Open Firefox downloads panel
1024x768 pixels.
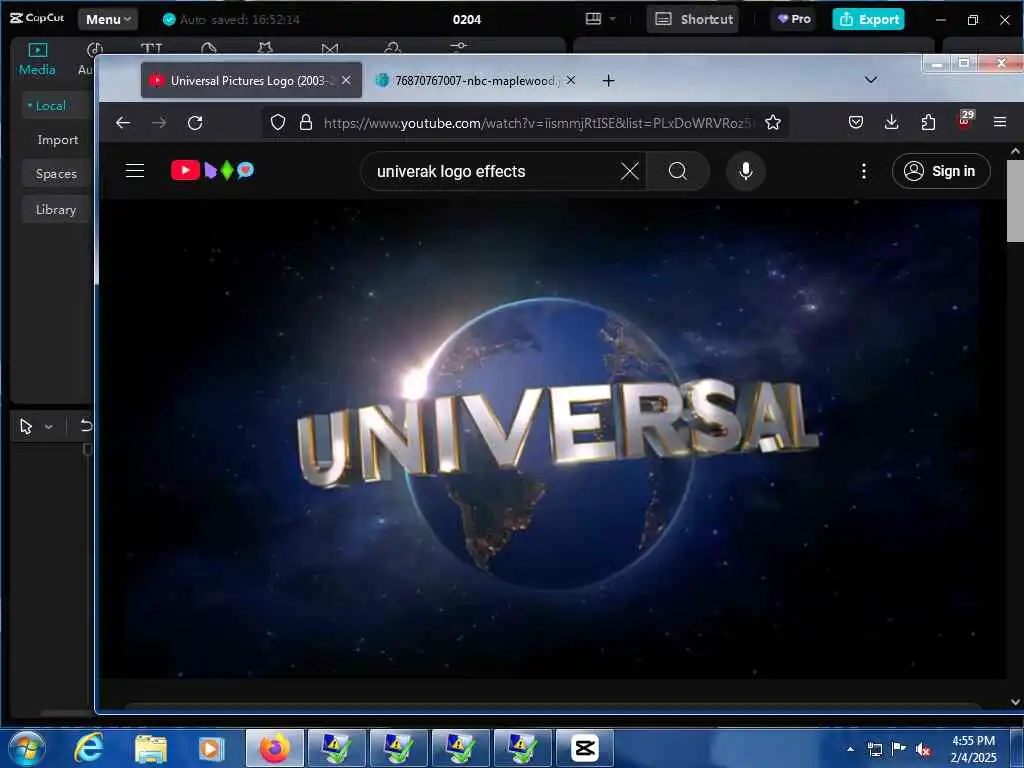[891, 122]
